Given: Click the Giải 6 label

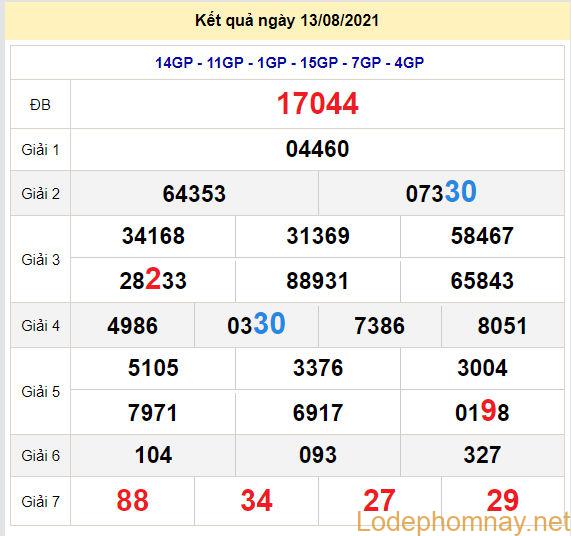Looking at the screenshot, I should pos(40,456).
